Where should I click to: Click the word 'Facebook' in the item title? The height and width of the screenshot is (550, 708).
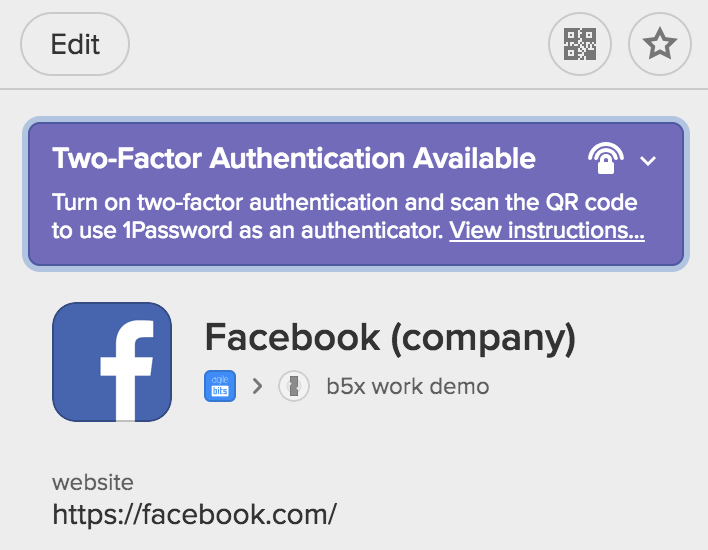tap(293, 337)
